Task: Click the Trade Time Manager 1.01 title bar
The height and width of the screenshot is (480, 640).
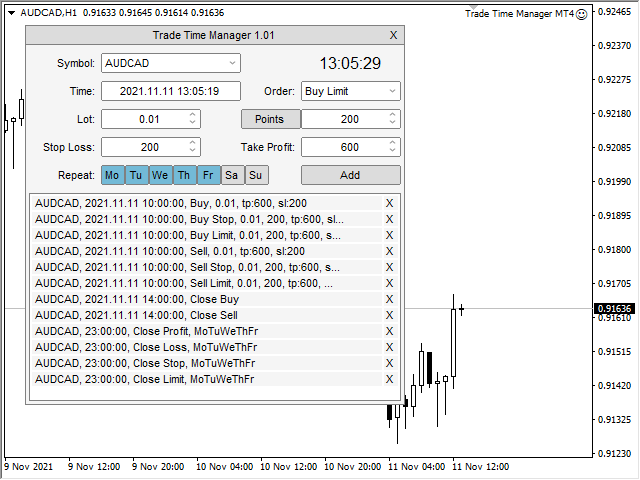Action: click(214, 35)
